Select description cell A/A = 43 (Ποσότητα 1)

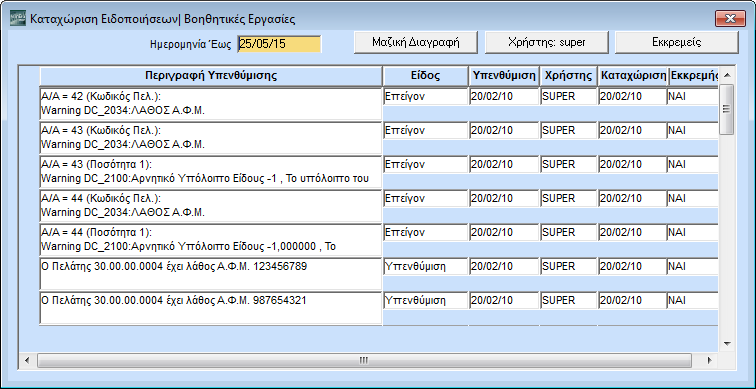click(x=211, y=172)
